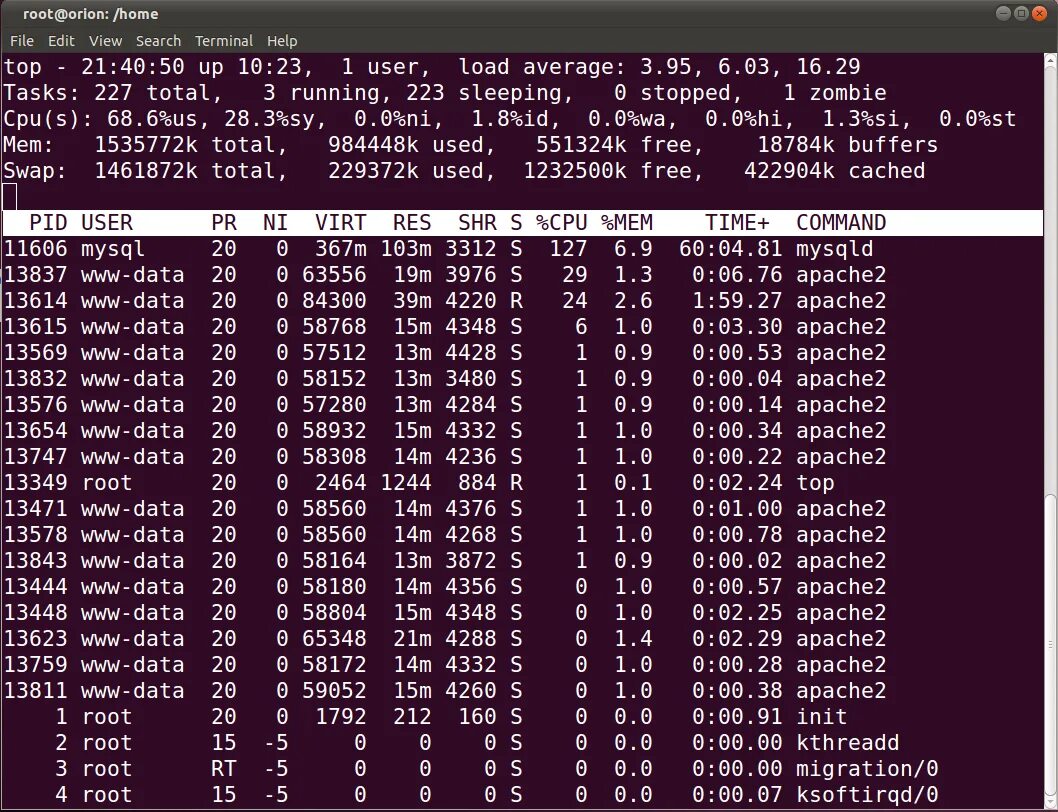
Task: Open the Terminal menu
Action: 223,40
